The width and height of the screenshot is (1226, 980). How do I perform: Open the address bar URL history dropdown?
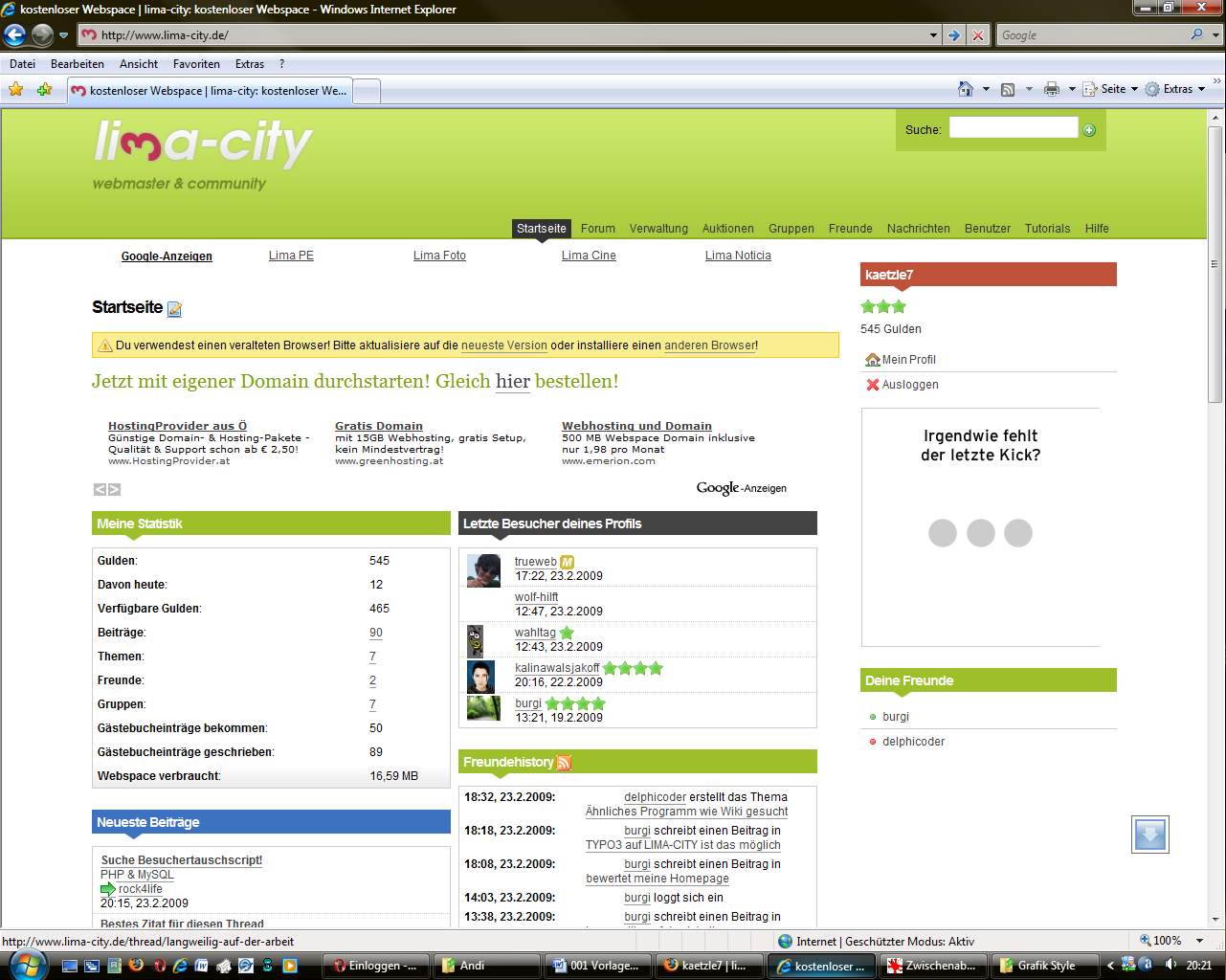pyautogui.click(x=933, y=35)
